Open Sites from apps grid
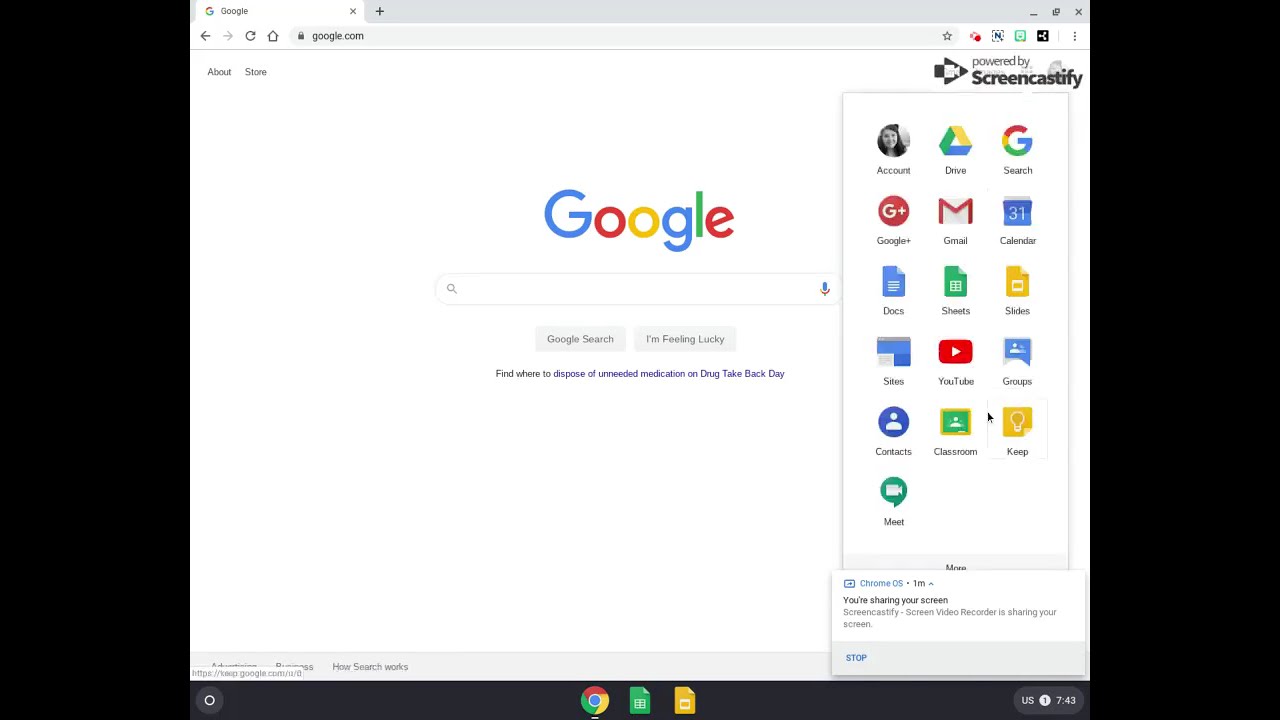This screenshot has height=720, width=1280. click(x=893, y=361)
